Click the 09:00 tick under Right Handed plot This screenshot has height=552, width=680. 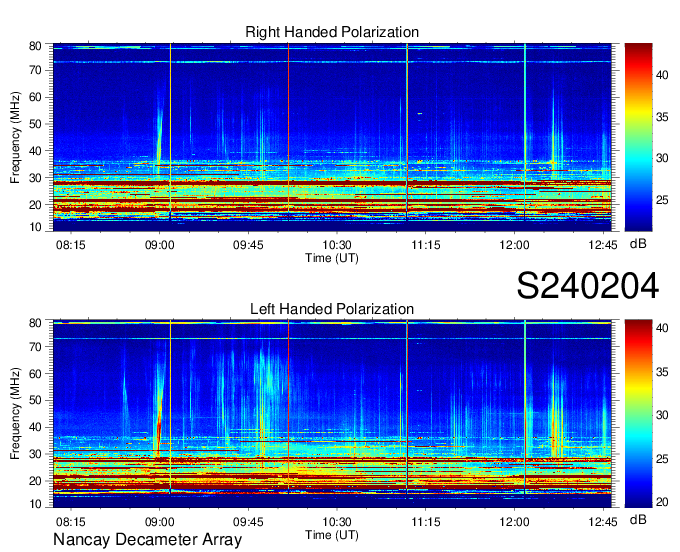pyautogui.click(x=160, y=245)
